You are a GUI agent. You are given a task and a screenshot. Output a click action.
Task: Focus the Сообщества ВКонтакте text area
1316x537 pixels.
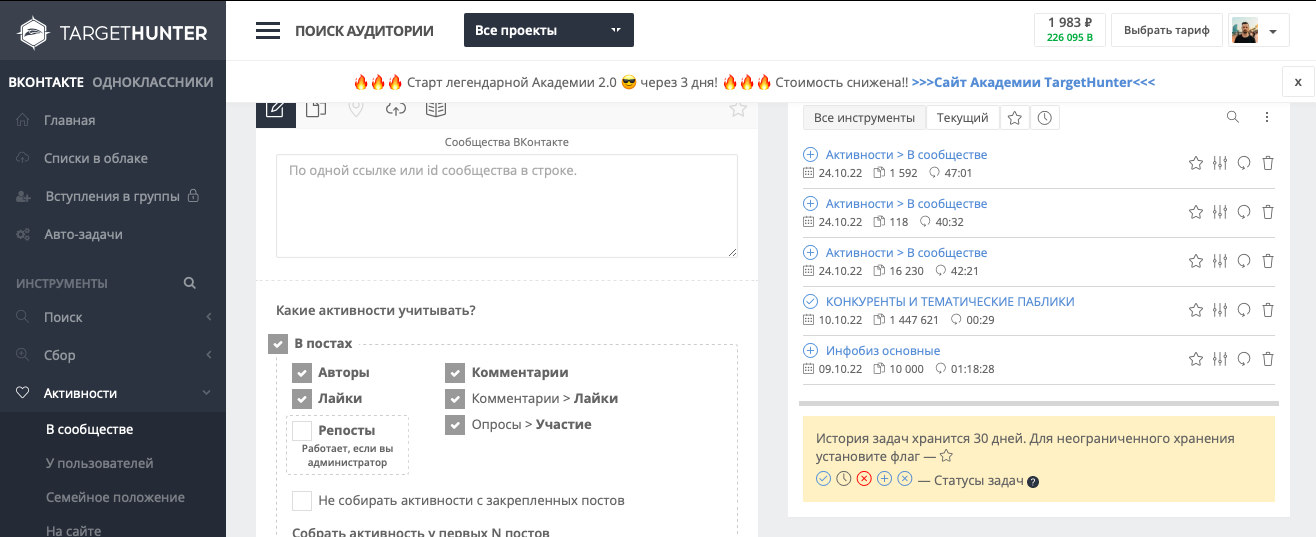(x=507, y=206)
